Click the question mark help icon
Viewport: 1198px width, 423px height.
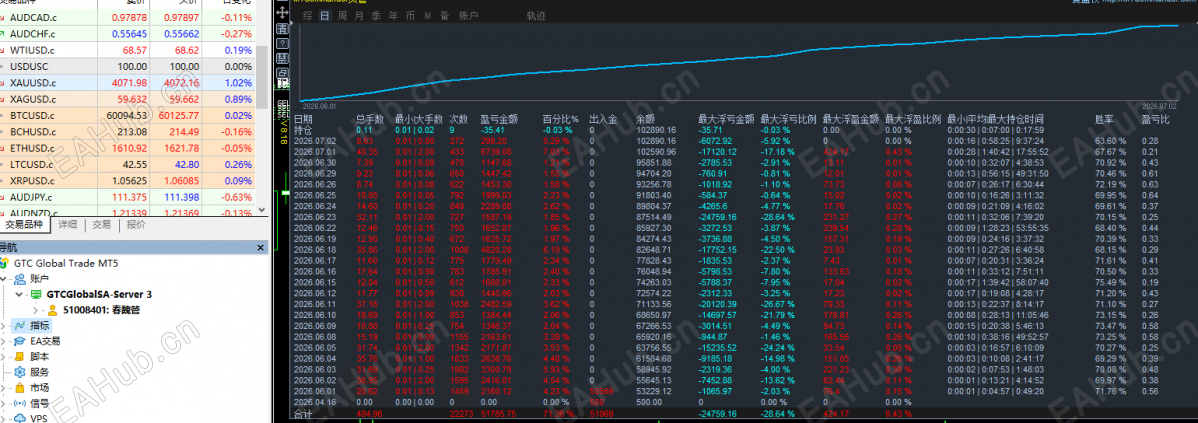[x=282, y=44]
